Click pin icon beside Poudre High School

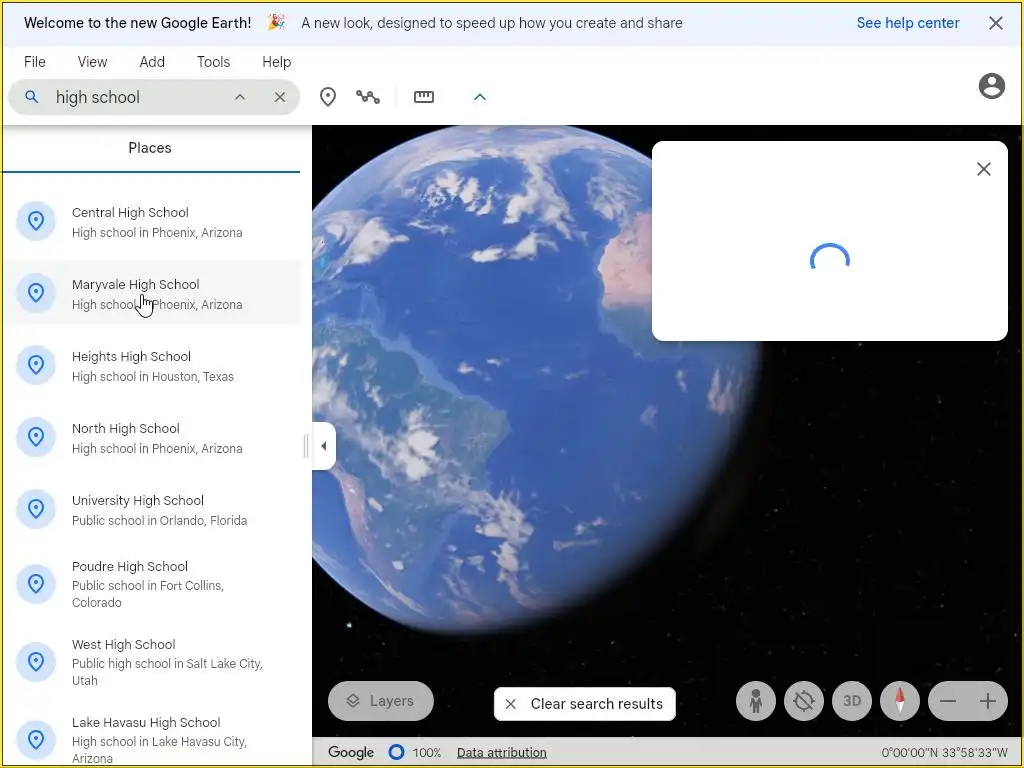(36, 583)
